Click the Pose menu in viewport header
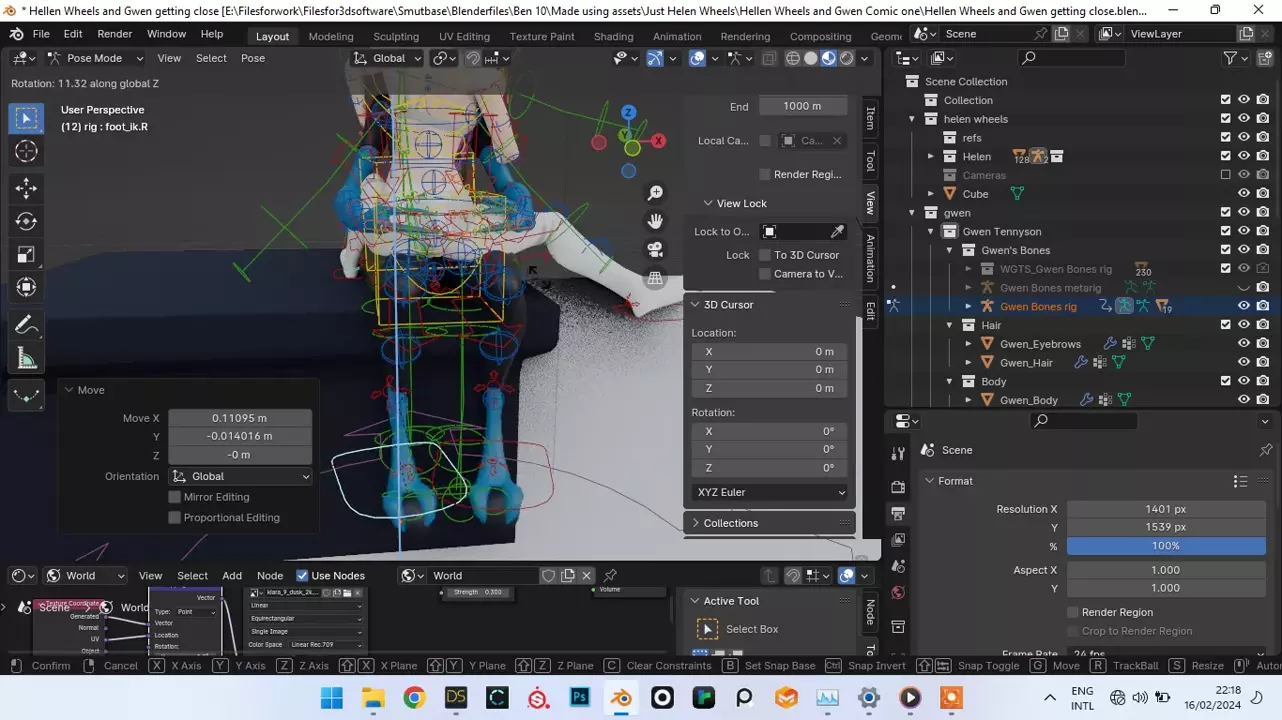 click(253, 58)
